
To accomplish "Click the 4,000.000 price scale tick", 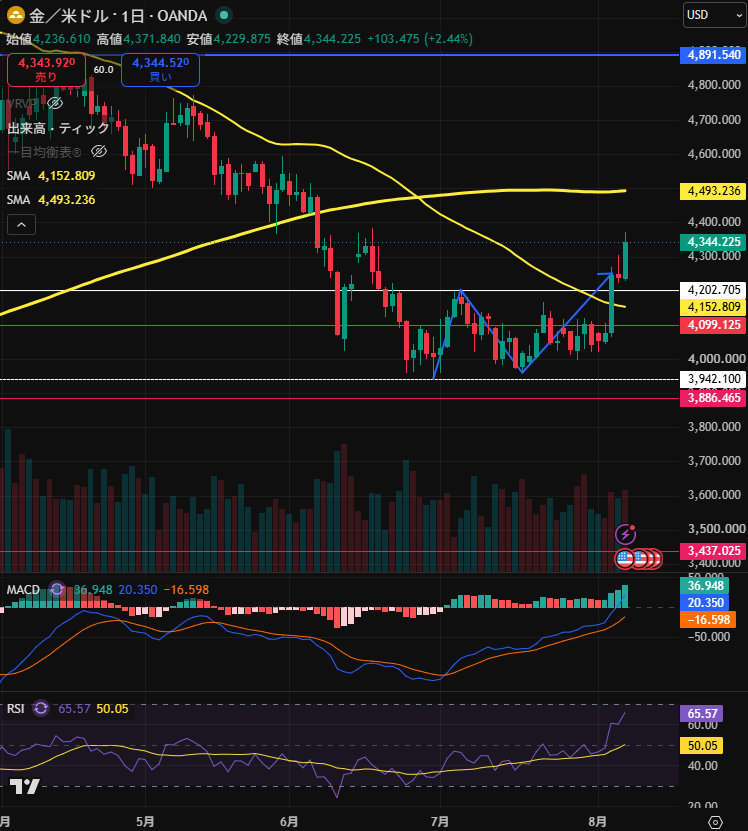I will pyautogui.click(x=716, y=359).
